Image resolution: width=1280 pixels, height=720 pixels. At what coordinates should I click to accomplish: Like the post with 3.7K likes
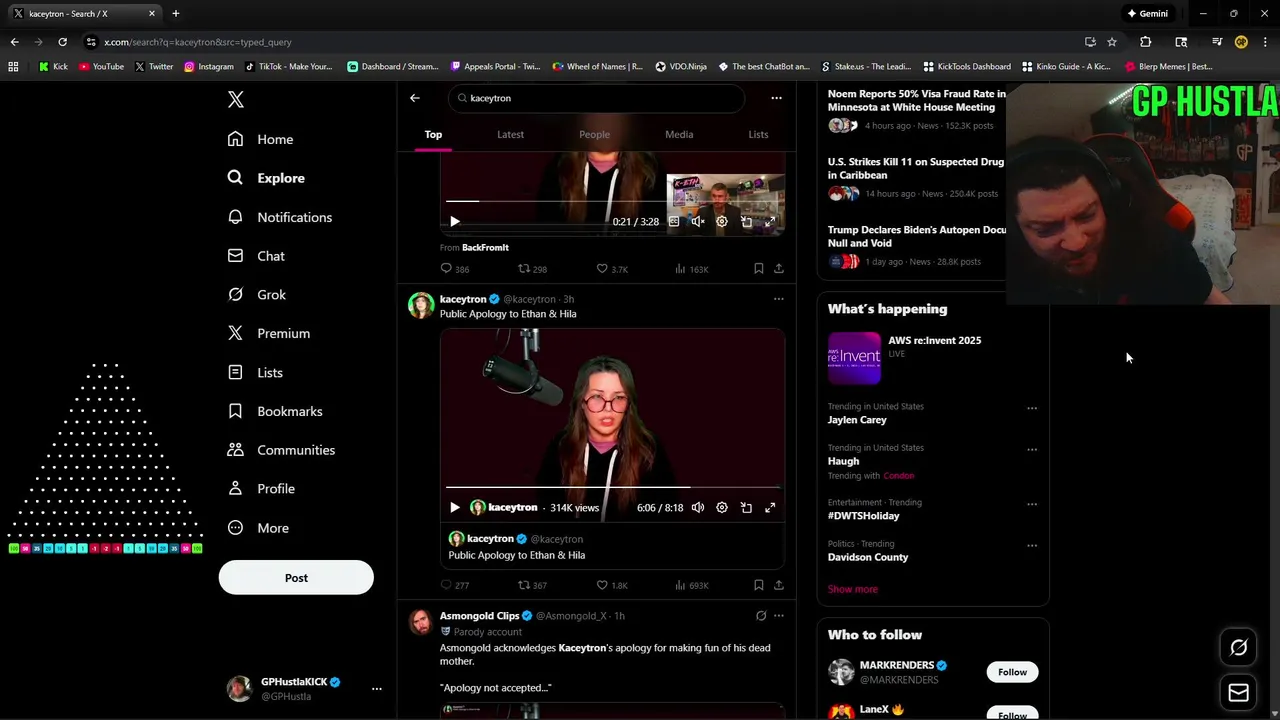[x=611, y=269]
